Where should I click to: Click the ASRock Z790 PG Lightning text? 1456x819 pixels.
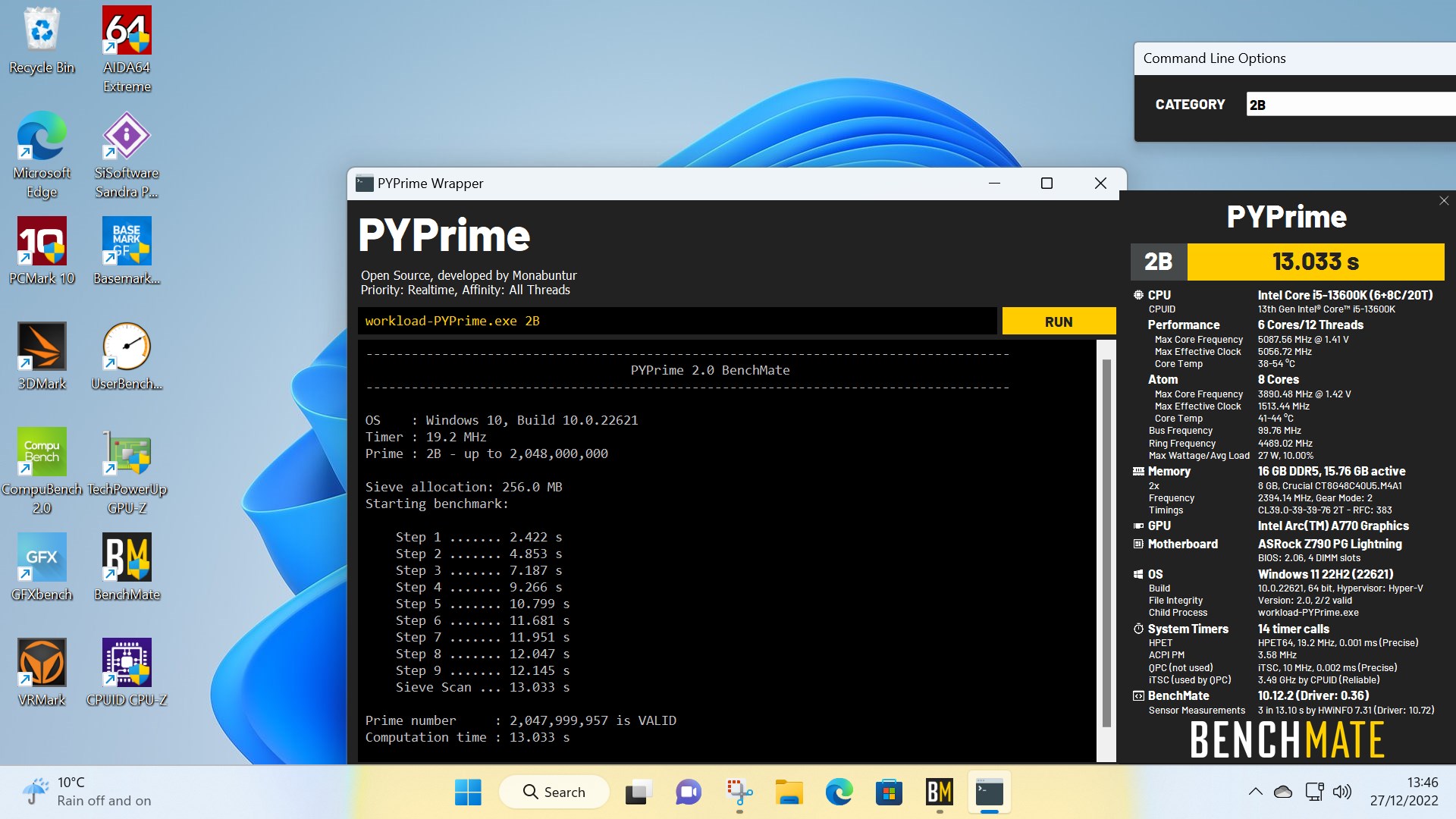[1329, 544]
